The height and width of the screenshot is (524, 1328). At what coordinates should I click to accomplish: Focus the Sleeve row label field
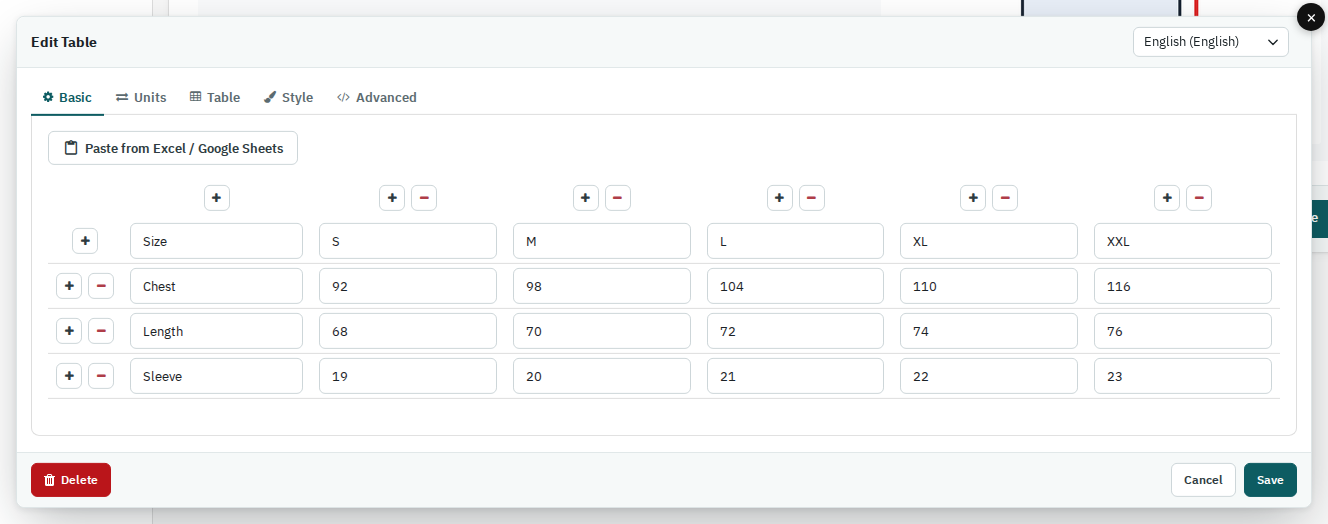216,376
